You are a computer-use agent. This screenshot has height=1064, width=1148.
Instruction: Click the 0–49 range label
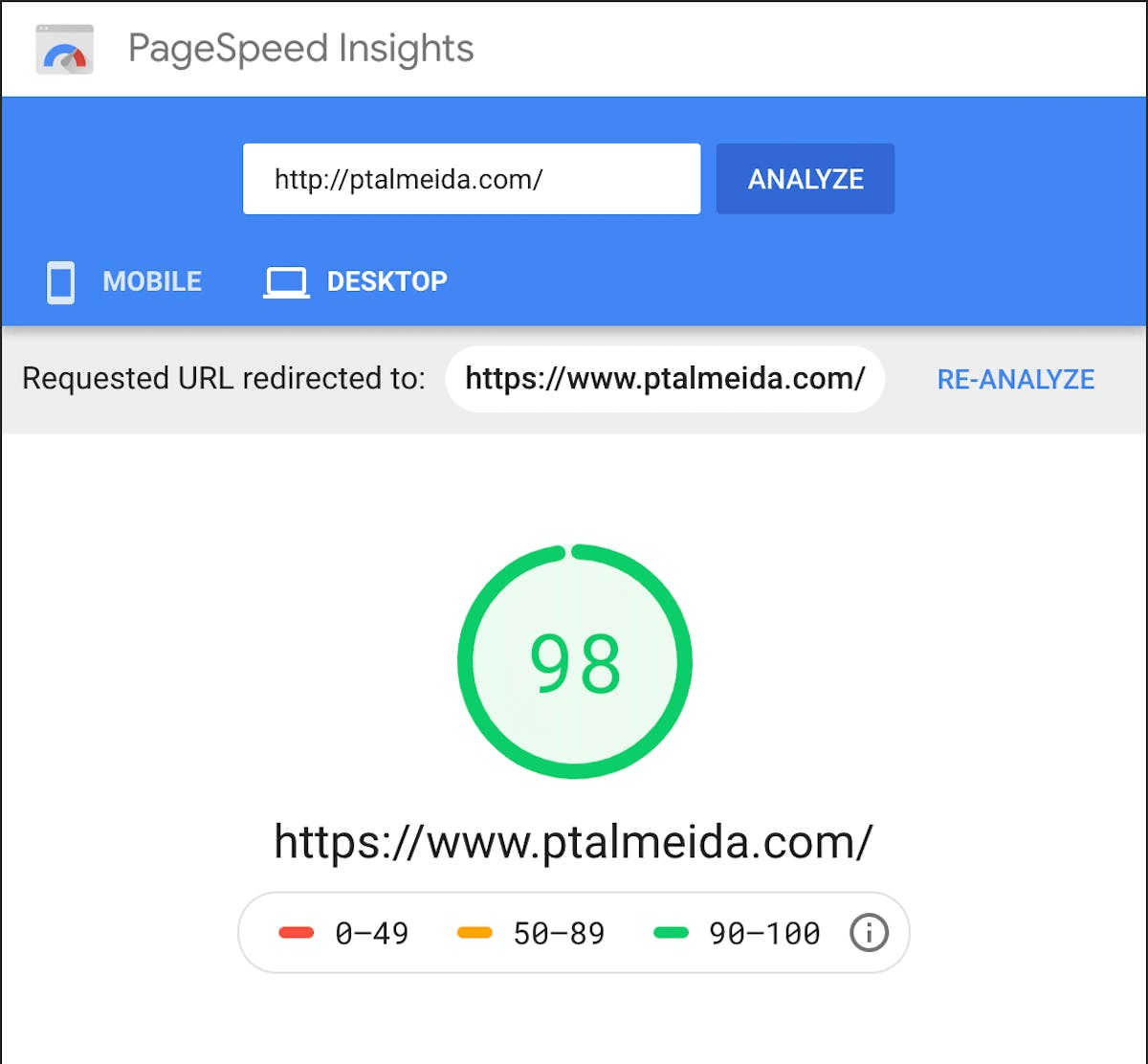[372, 933]
